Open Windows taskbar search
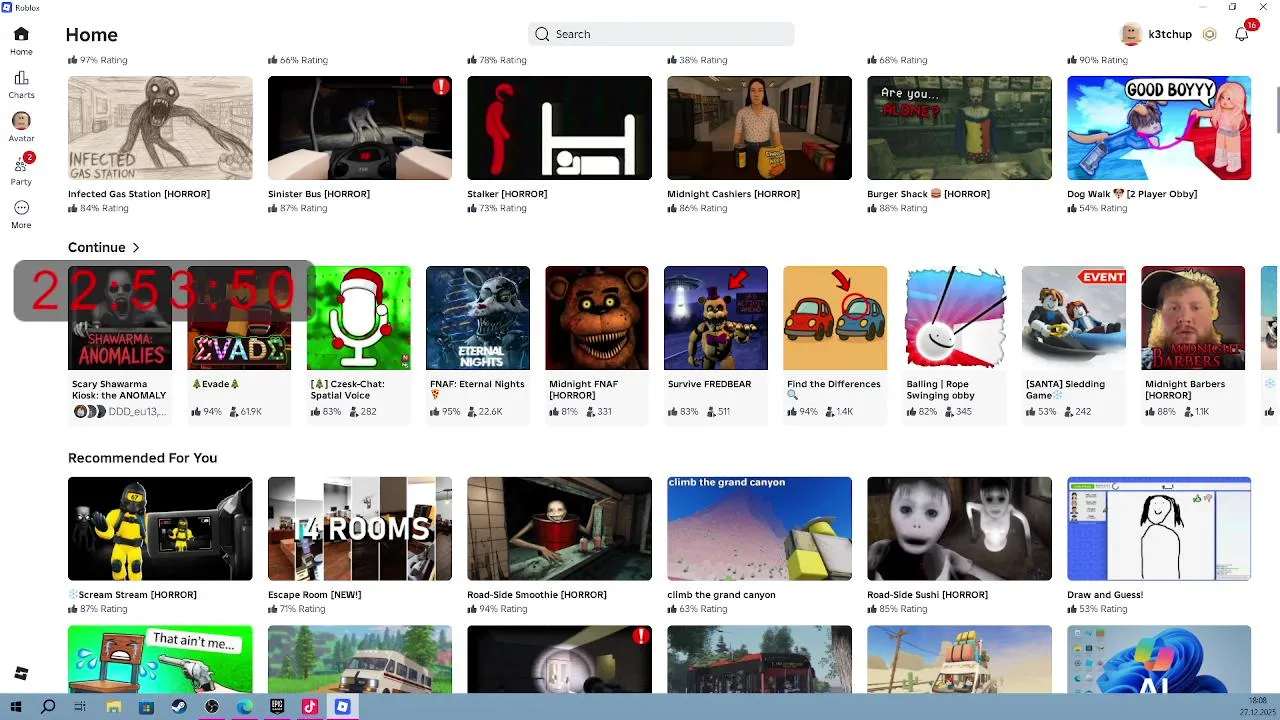The image size is (1280, 720). click(x=48, y=707)
